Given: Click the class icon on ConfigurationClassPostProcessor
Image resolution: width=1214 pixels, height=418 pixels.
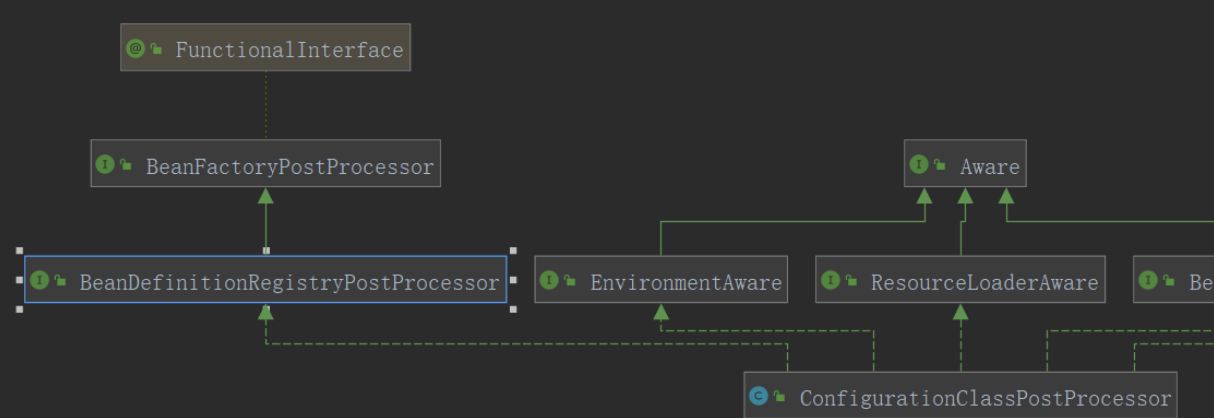Looking at the screenshot, I should click(758, 397).
